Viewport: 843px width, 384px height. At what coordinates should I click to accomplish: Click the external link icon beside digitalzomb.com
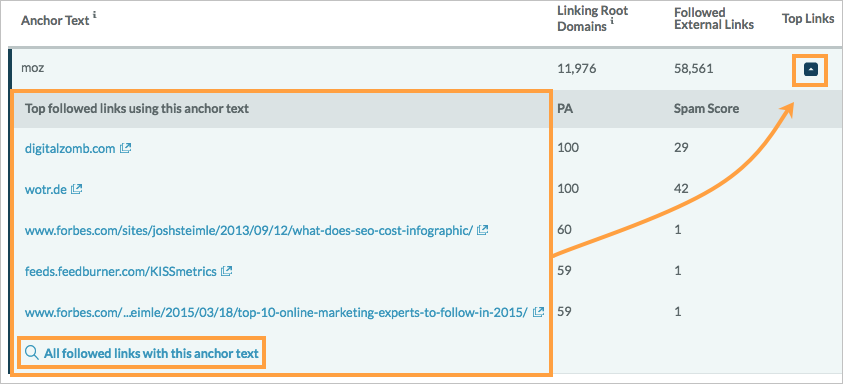[x=126, y=148]
